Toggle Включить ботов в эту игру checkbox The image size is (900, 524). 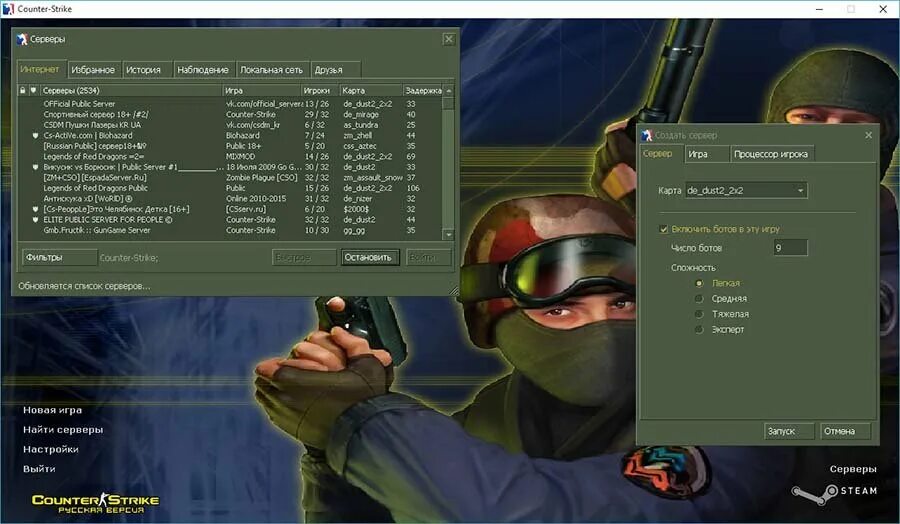tap(664, 229)
